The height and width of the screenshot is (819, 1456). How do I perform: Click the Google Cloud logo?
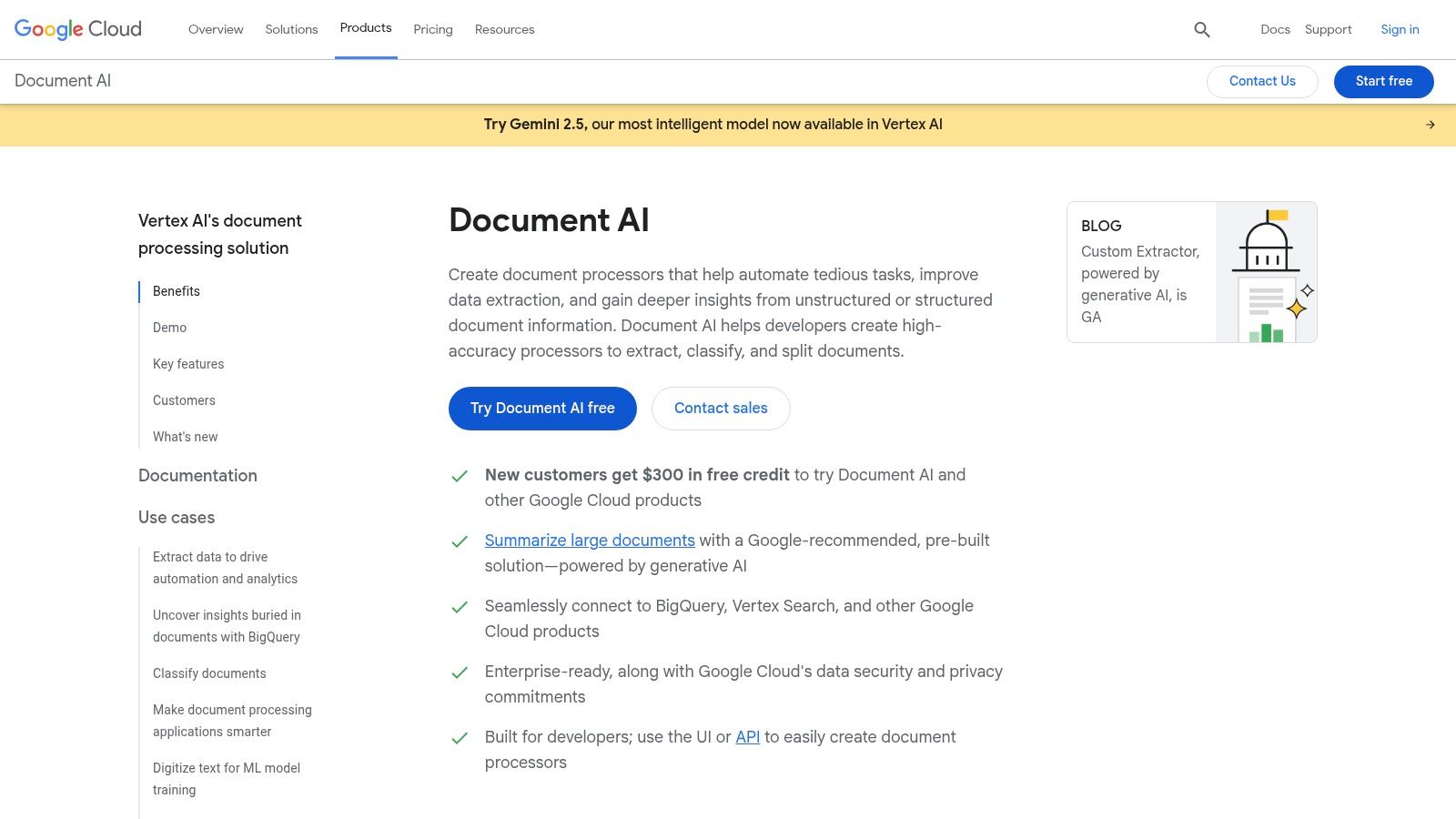coord(76,28)
